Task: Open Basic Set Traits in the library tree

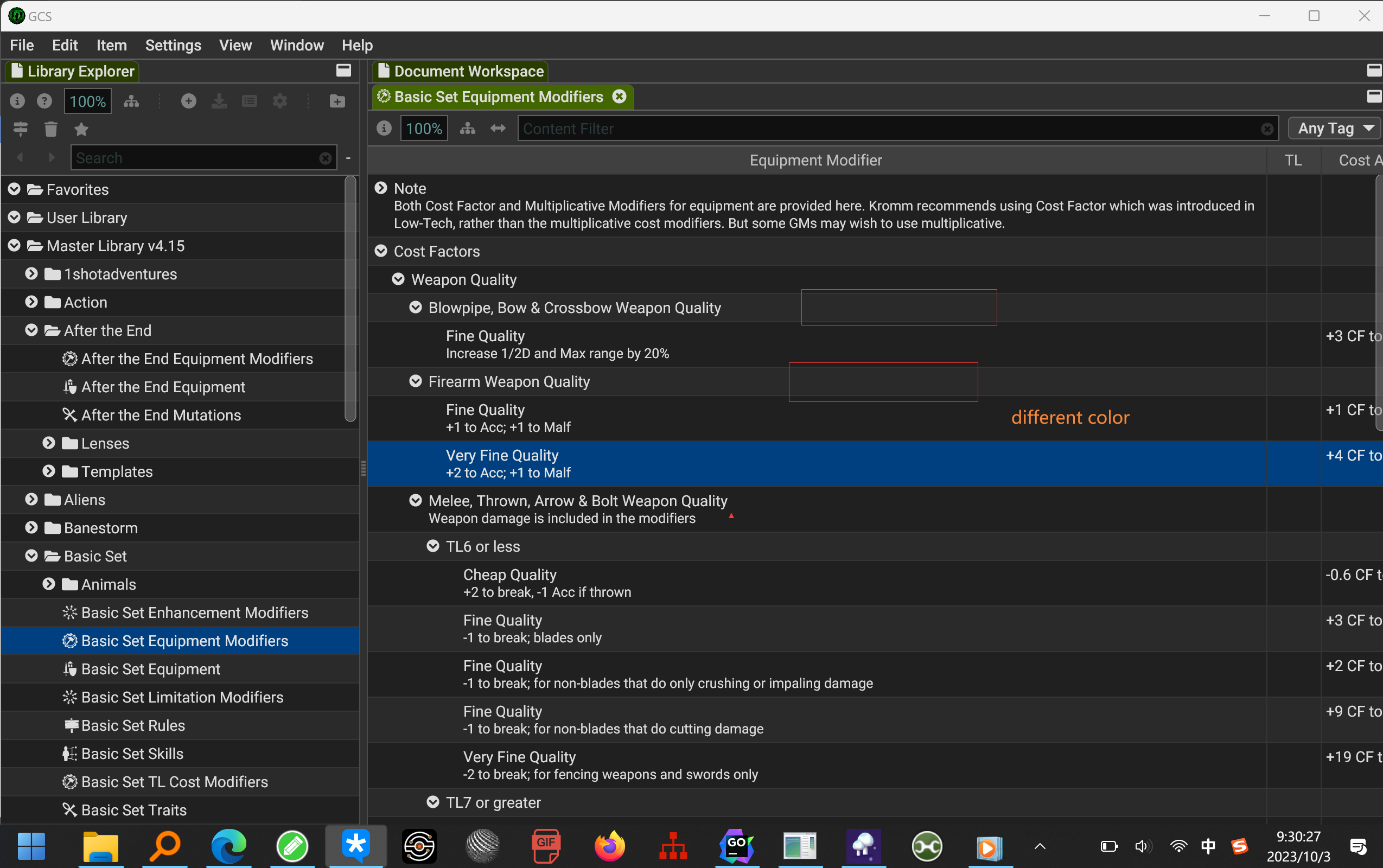Action: 134,810
